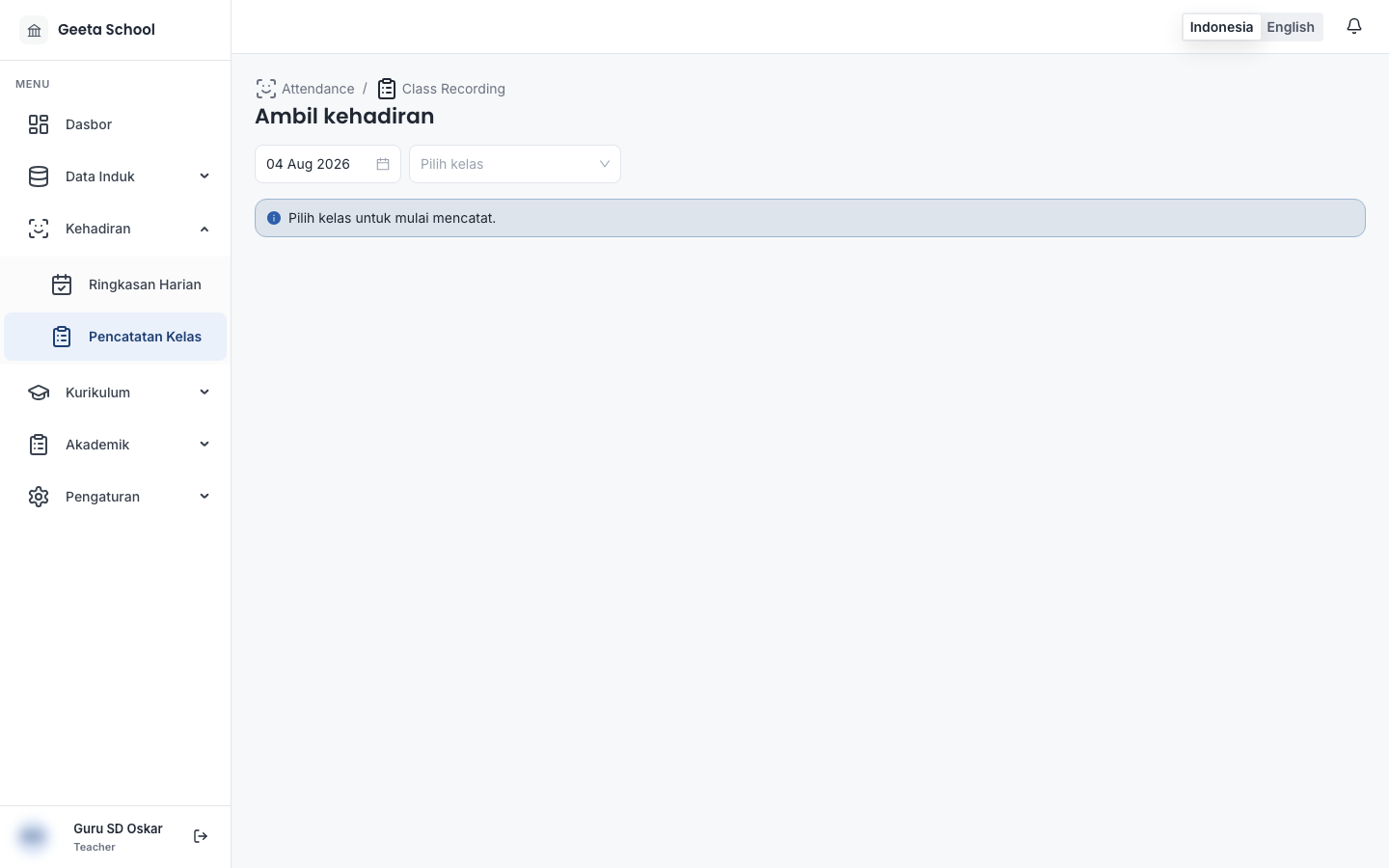
Task: Switch language to Indonesia
Action: click(x=1221, y=27)
